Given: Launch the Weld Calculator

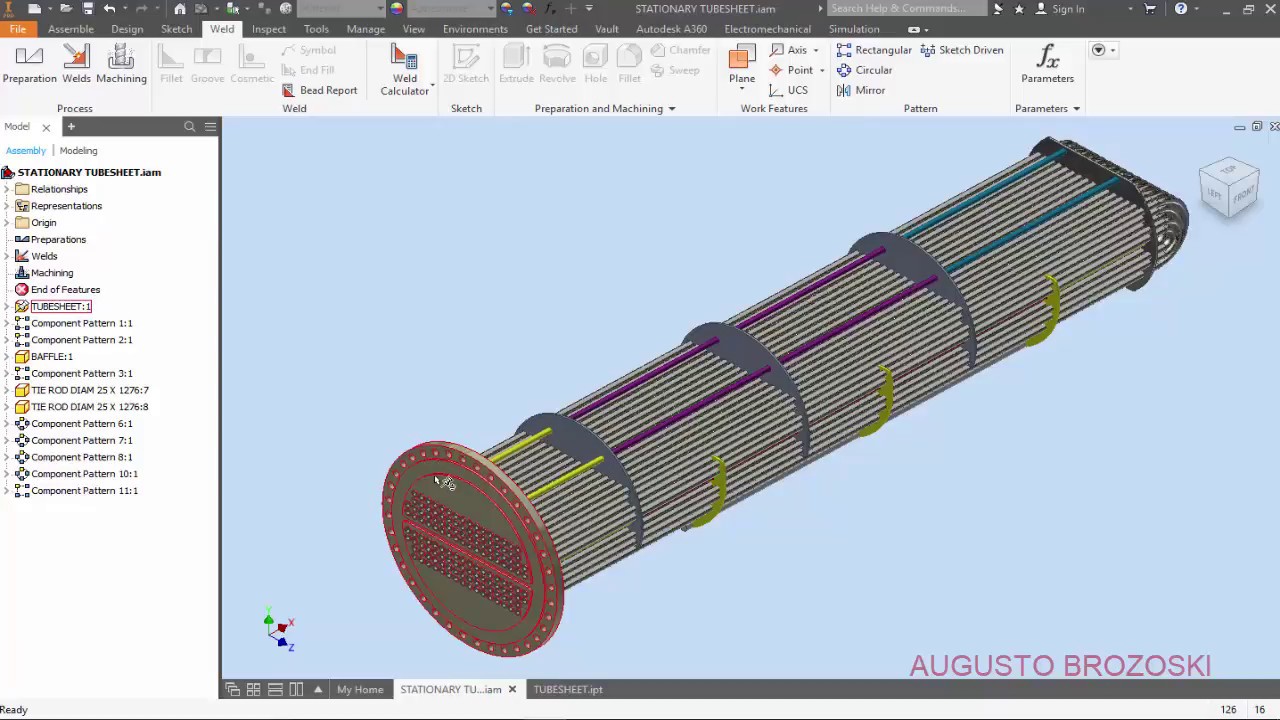Looking at the screenshot, I should pyautogui.click(x=404, y=70).
